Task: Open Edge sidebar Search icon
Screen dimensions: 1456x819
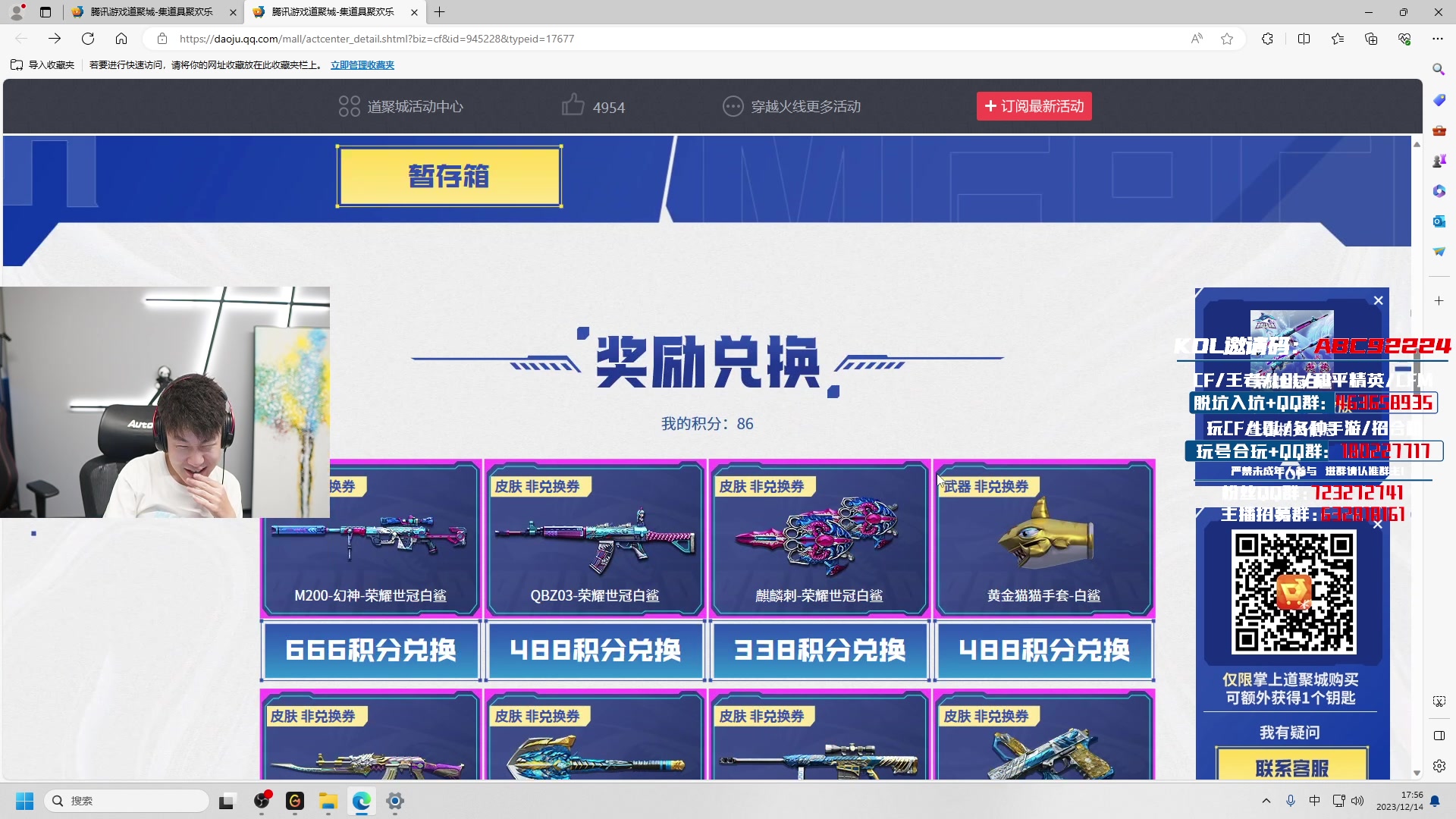Action: (x=1439, y=69)
